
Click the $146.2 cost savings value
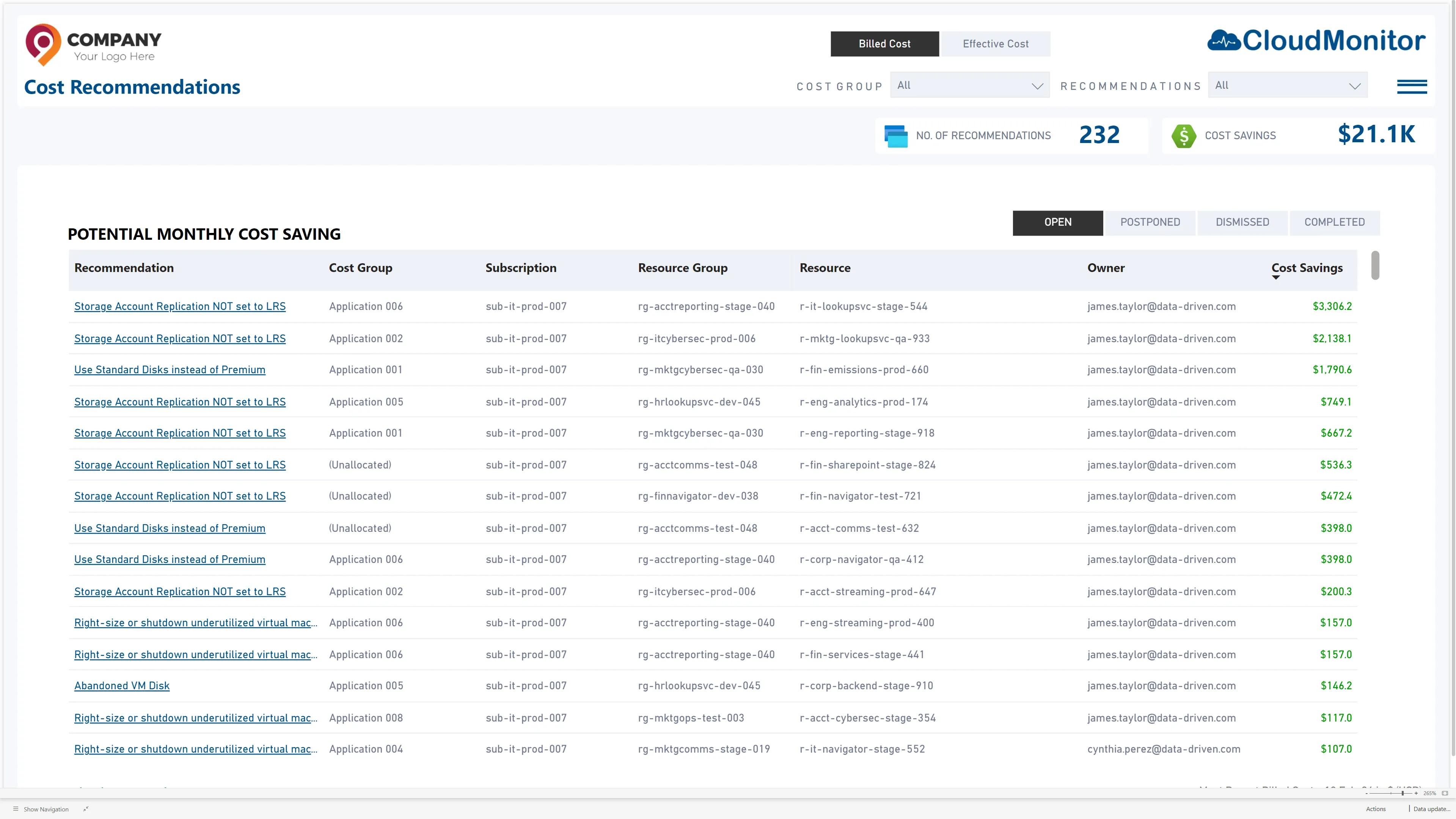pyautogui.click(x=1336, y=685)
